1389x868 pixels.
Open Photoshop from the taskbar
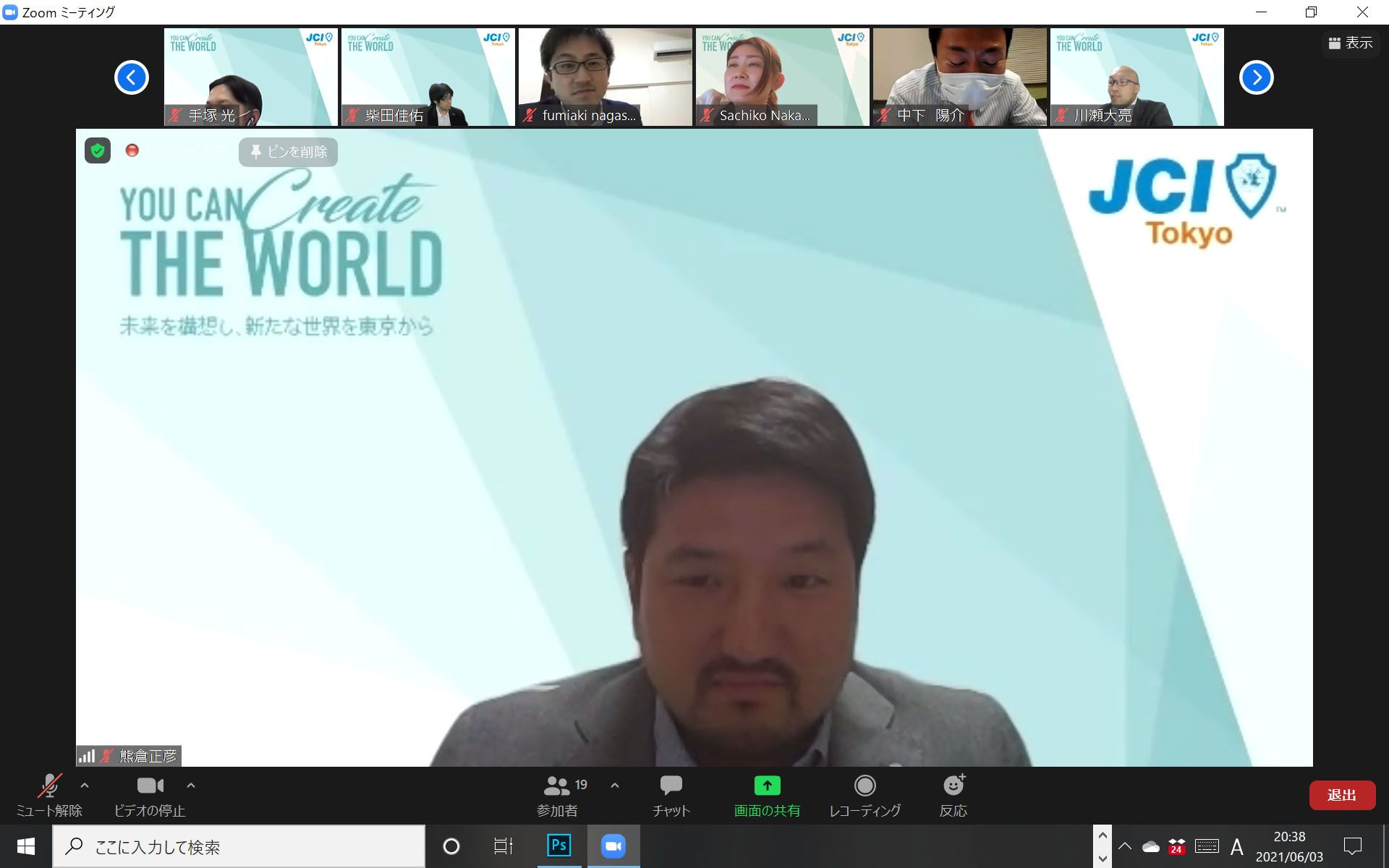[559, 846]
